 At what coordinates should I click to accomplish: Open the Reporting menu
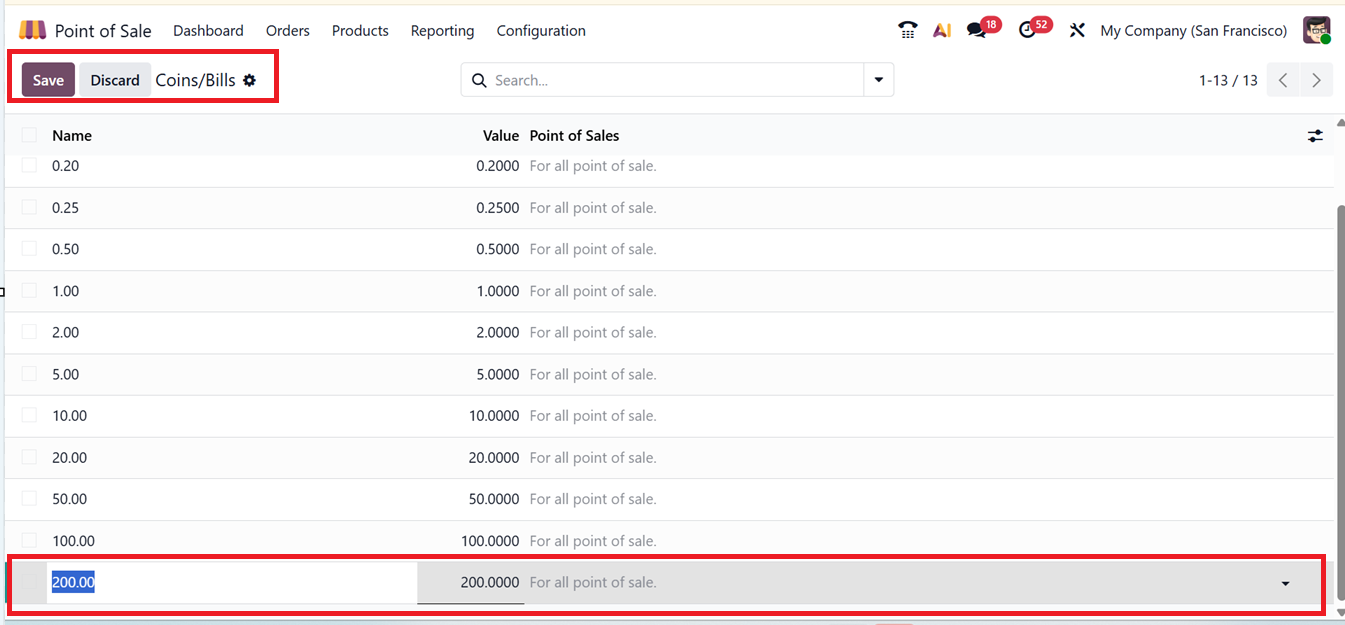pos(442,31)
